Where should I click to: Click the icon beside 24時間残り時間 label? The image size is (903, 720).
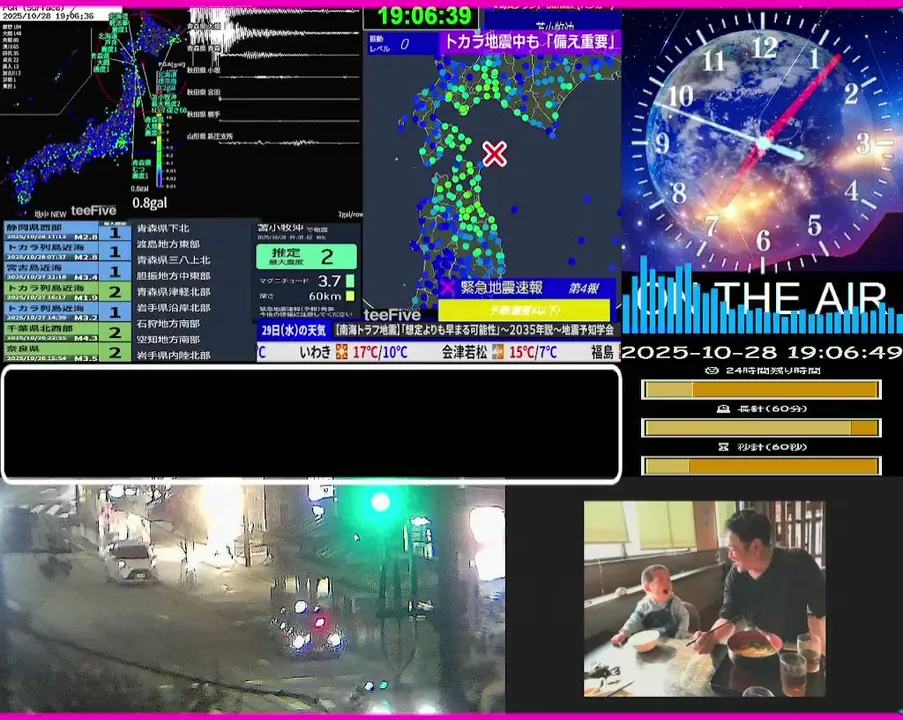(x=712, y=370)
